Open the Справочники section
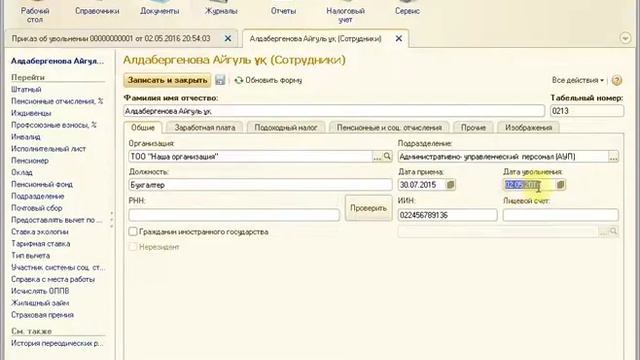 [97, 11]
